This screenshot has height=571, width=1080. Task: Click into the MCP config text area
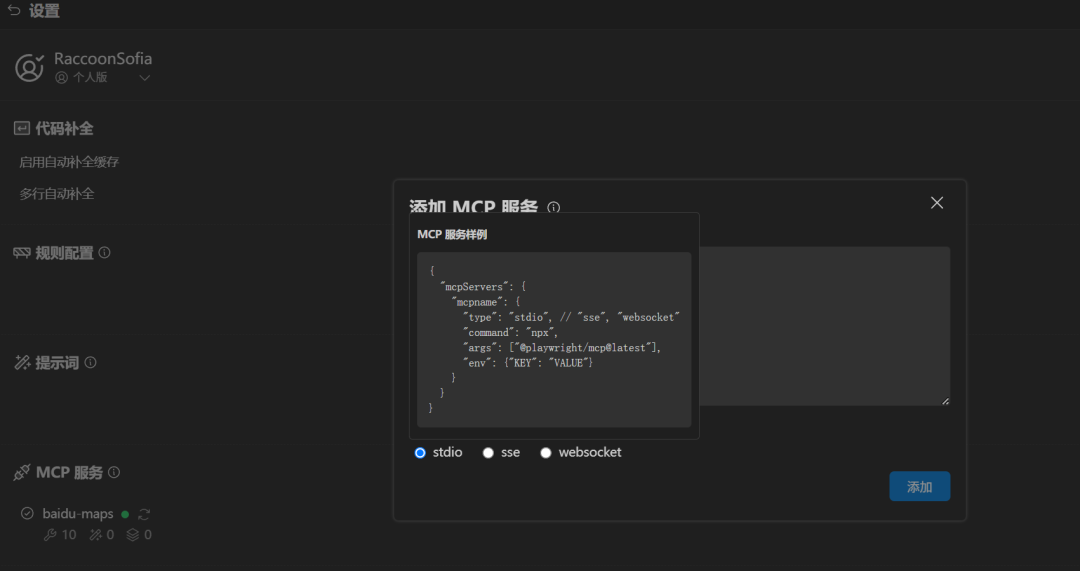pyautogui.click(x=824, y=326)
